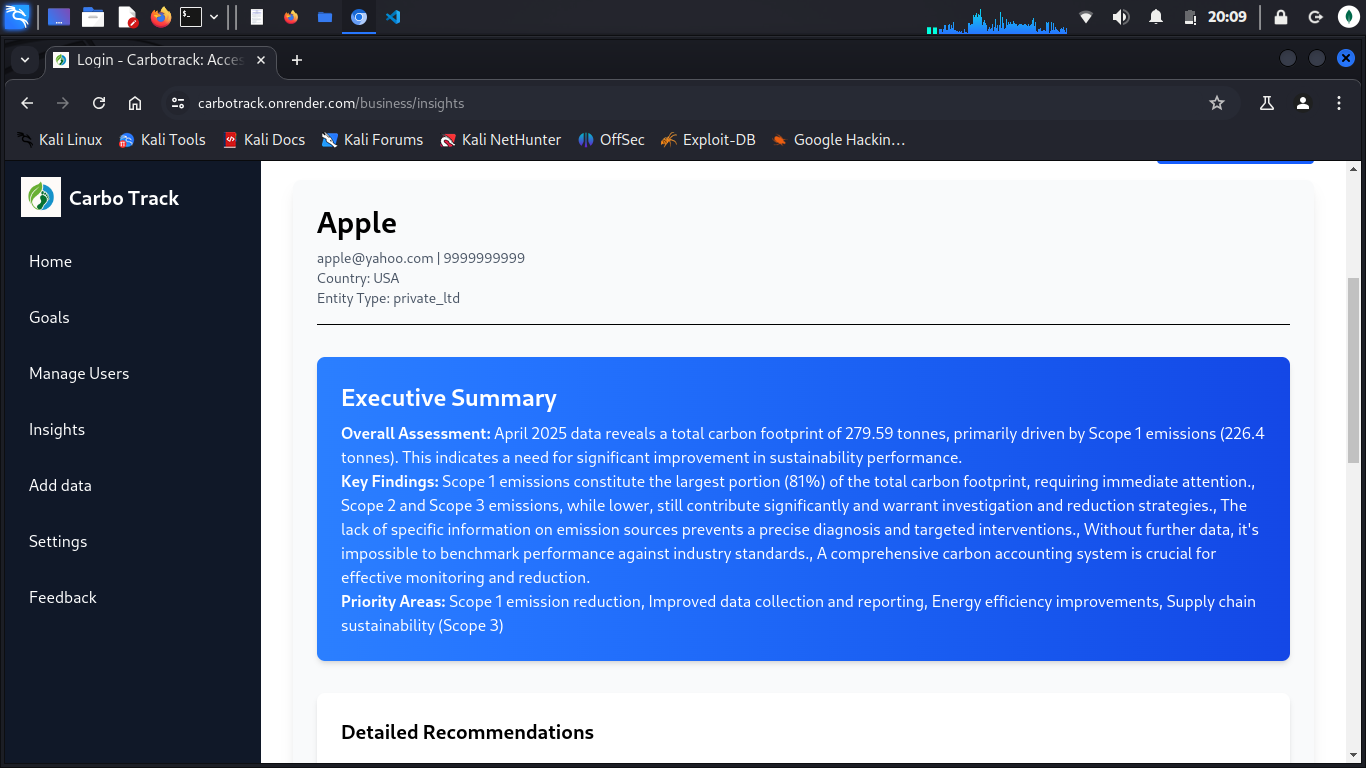Viewport: 1366px width, 768px height.
Task: Launch the text editor from panel
Action: tap(127, 17)
